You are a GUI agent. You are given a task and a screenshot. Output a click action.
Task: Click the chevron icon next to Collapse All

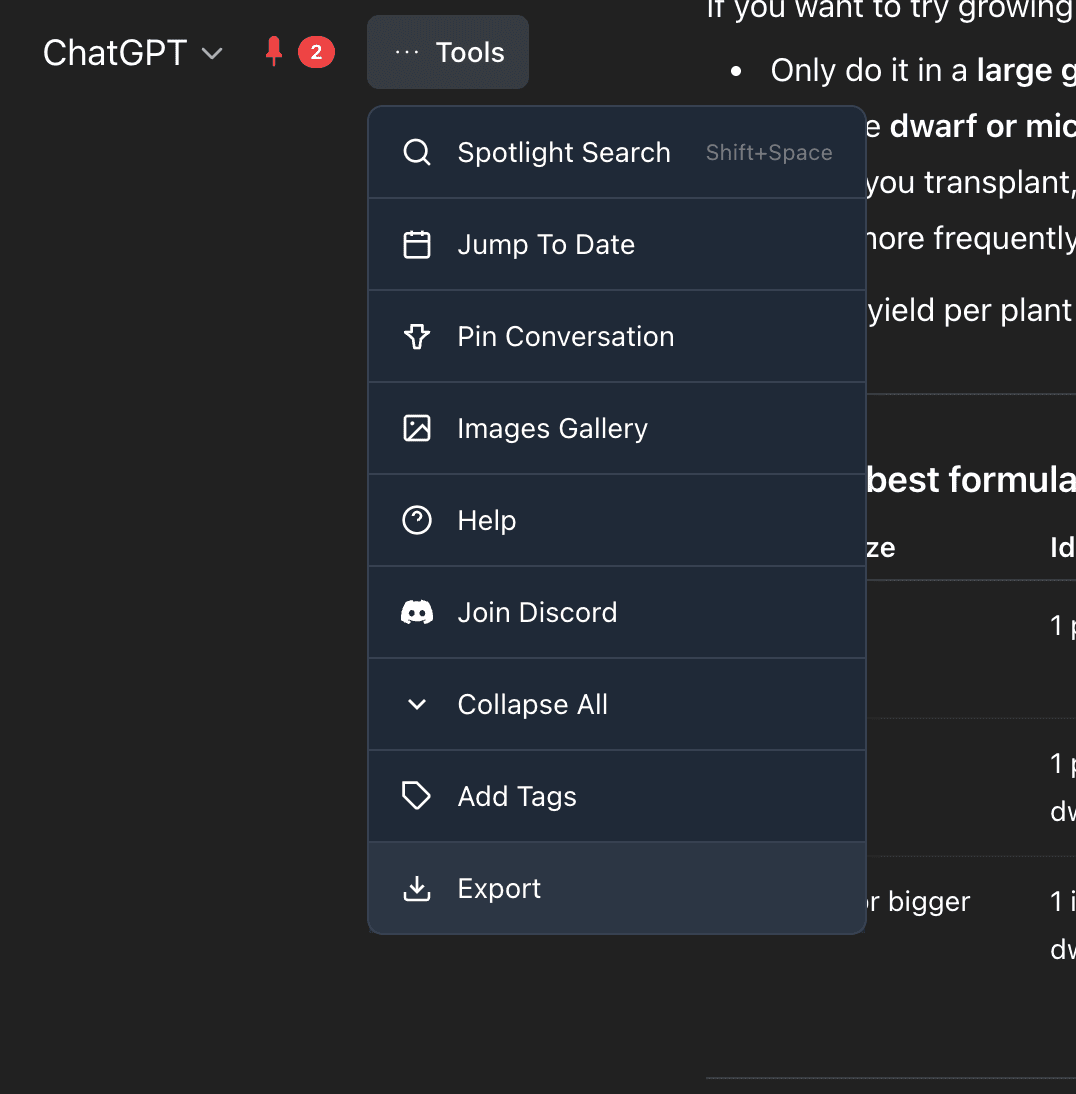[416, 704]
